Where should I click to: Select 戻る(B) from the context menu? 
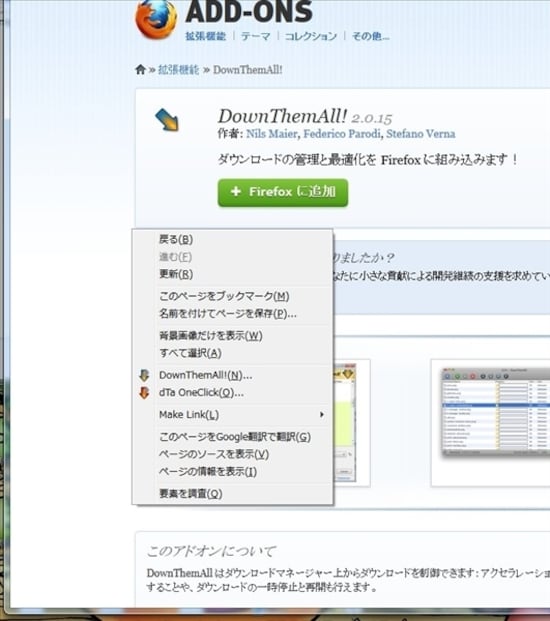click(233, 240)
